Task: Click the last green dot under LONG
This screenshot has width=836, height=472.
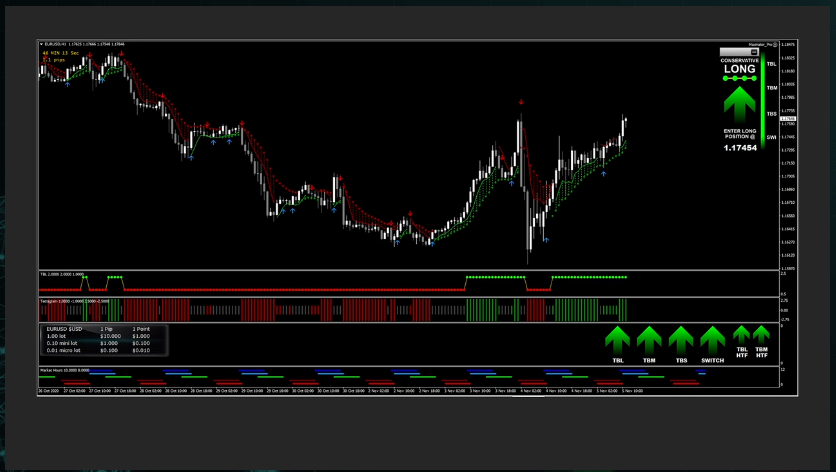Action: pos(754,78)
